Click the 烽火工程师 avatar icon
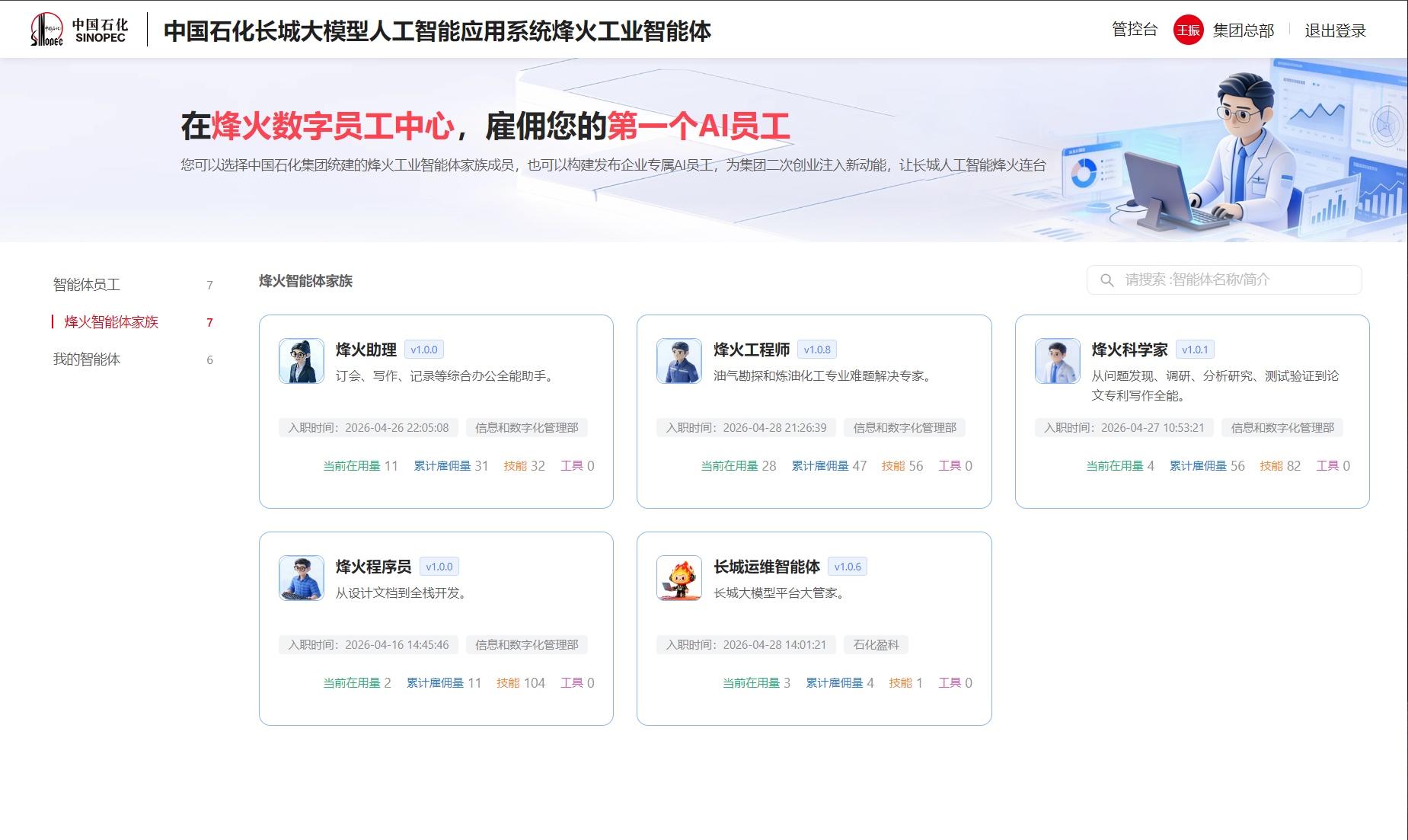 coord(678,361)
